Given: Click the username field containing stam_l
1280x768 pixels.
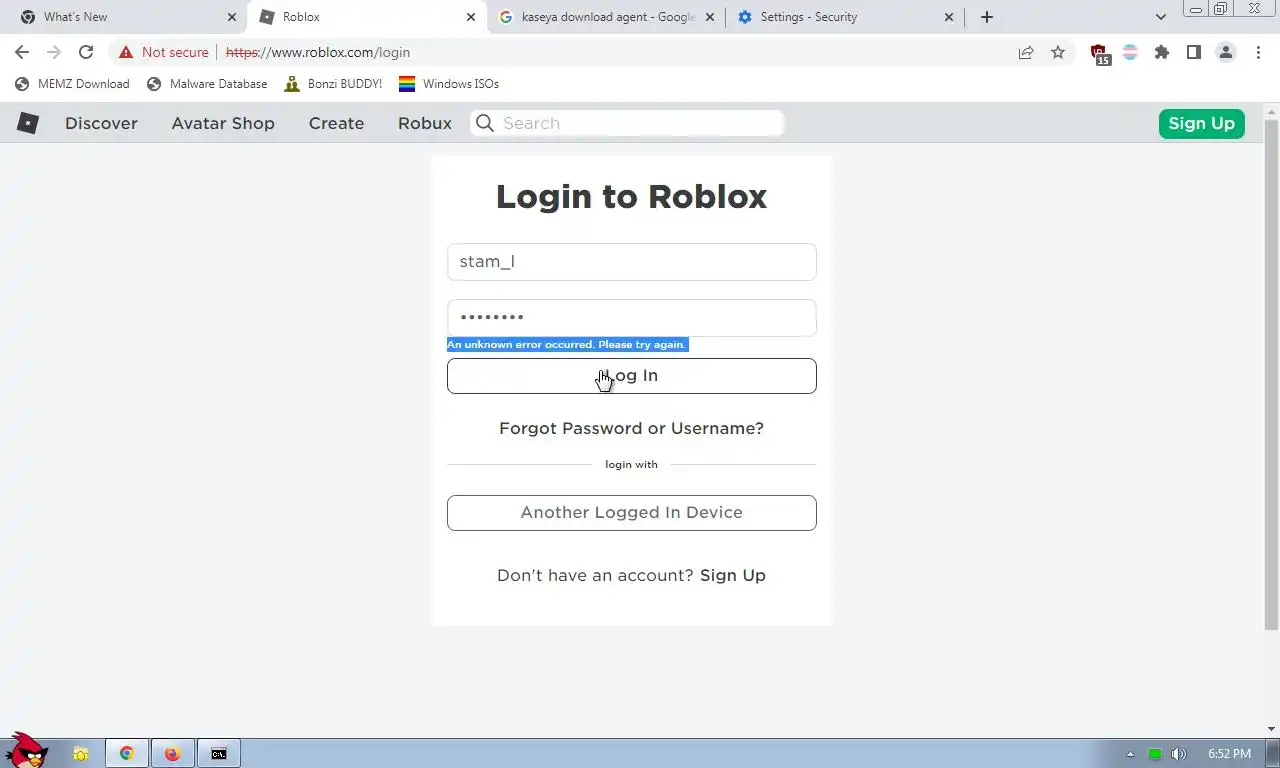Looking at the screenshot, I should pyautogui.click(x=631, y=262).
